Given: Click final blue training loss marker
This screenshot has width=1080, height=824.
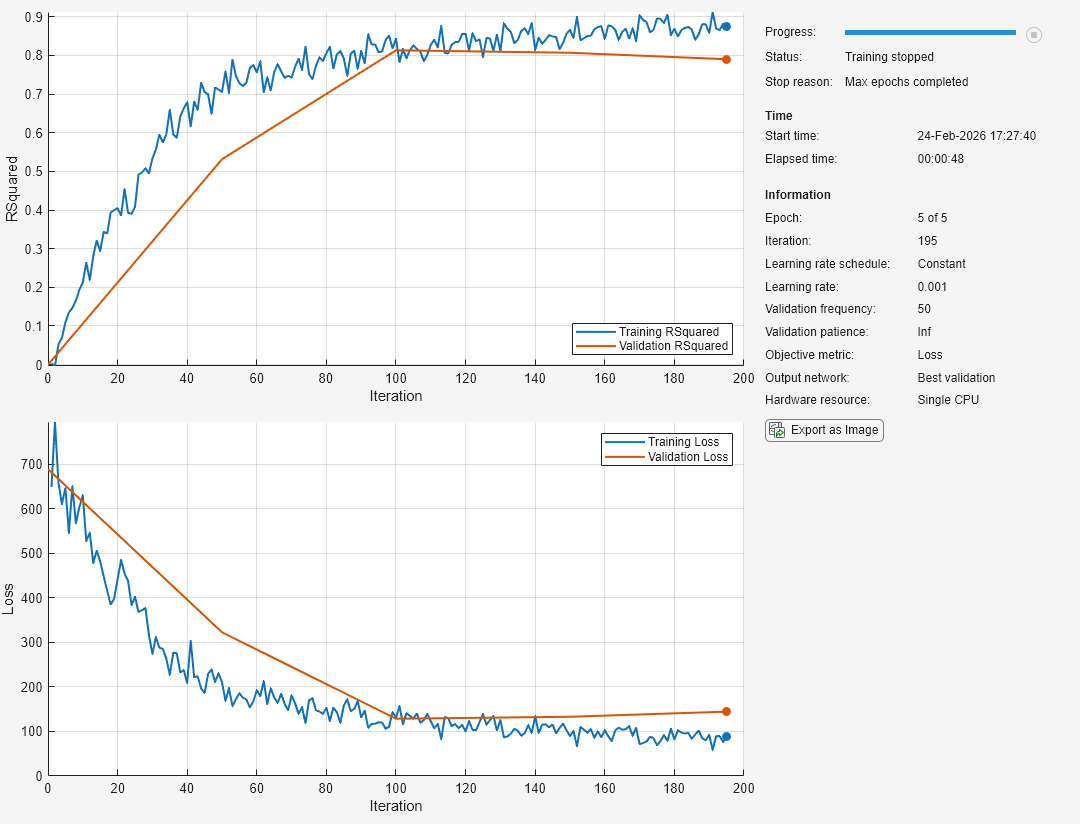Looking at the screenshot, I should tap(726, 736).
